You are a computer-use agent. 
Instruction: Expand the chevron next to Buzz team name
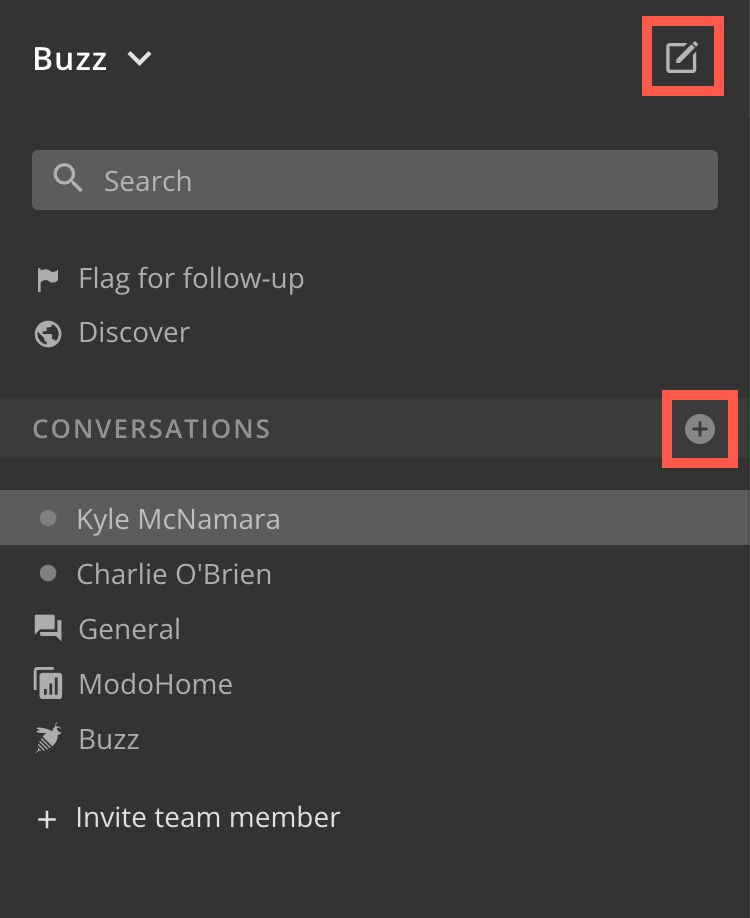(x=139, y=59)
